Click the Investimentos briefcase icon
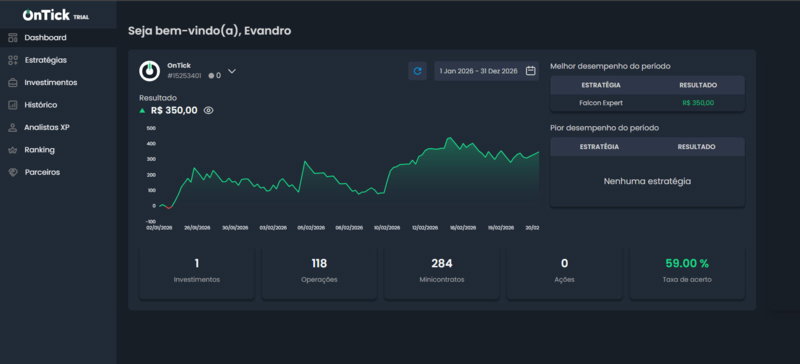The image size is (800, 364). coord(13,83)
